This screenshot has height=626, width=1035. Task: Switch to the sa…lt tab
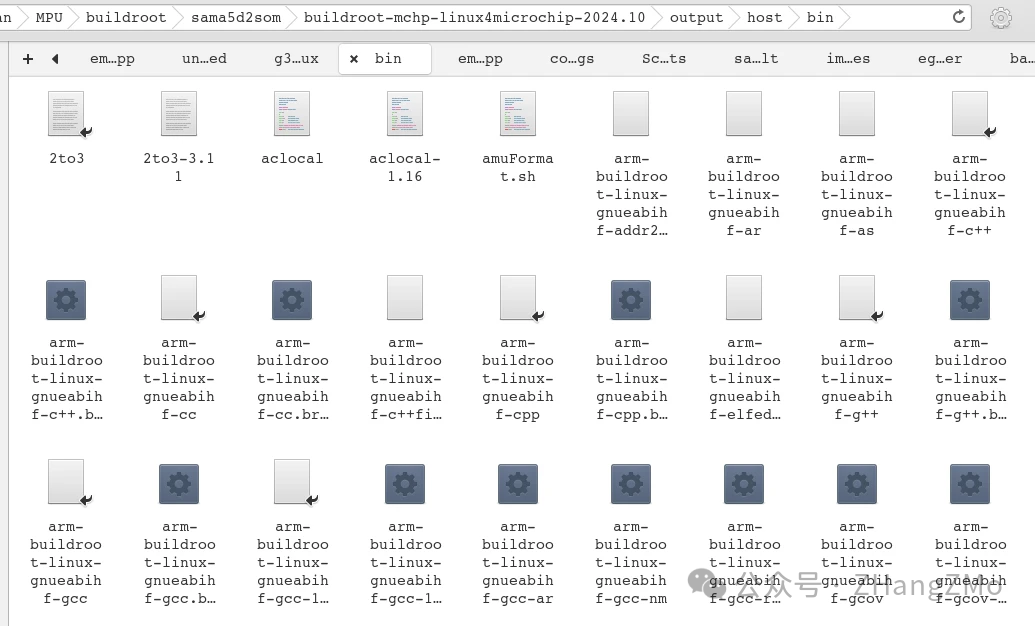(756, 59)
